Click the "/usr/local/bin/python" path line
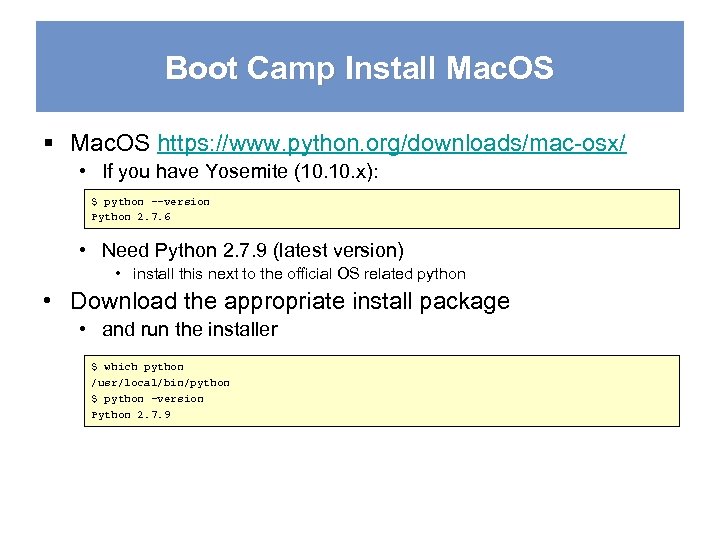The image size is (720, 540). pos(161,382)
